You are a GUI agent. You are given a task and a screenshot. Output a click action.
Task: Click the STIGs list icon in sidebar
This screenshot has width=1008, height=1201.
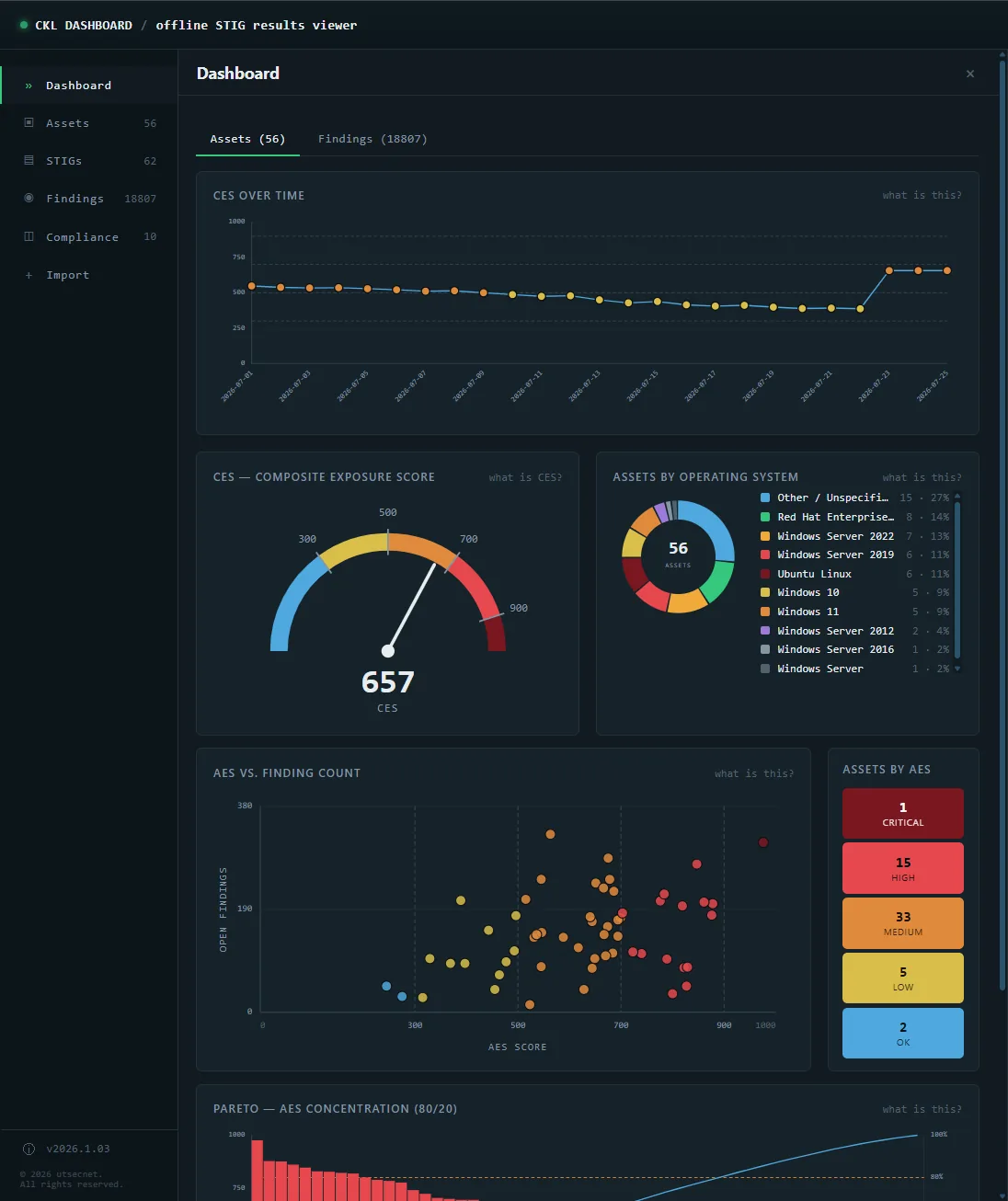click(x=29, y=160)
